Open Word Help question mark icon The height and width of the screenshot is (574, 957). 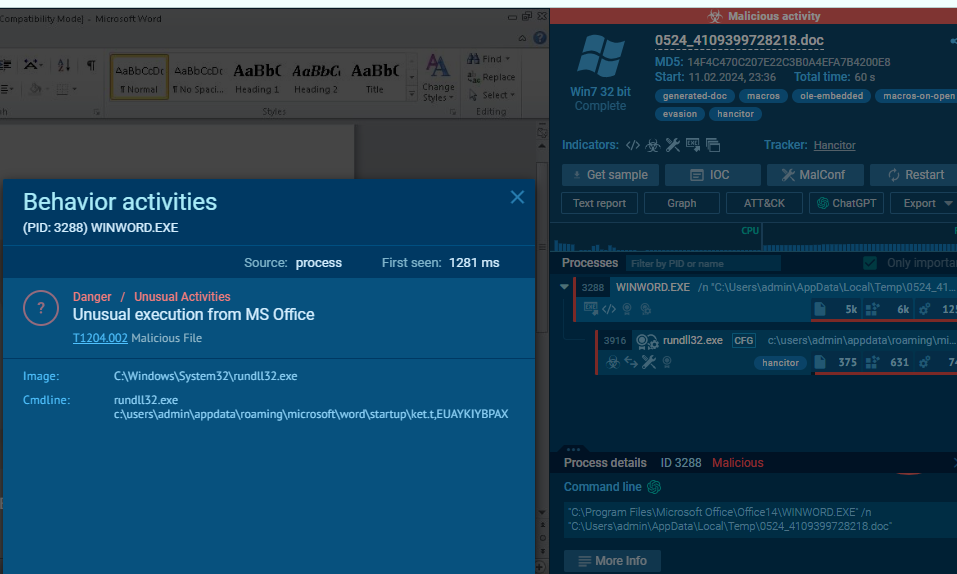(540, 38)
